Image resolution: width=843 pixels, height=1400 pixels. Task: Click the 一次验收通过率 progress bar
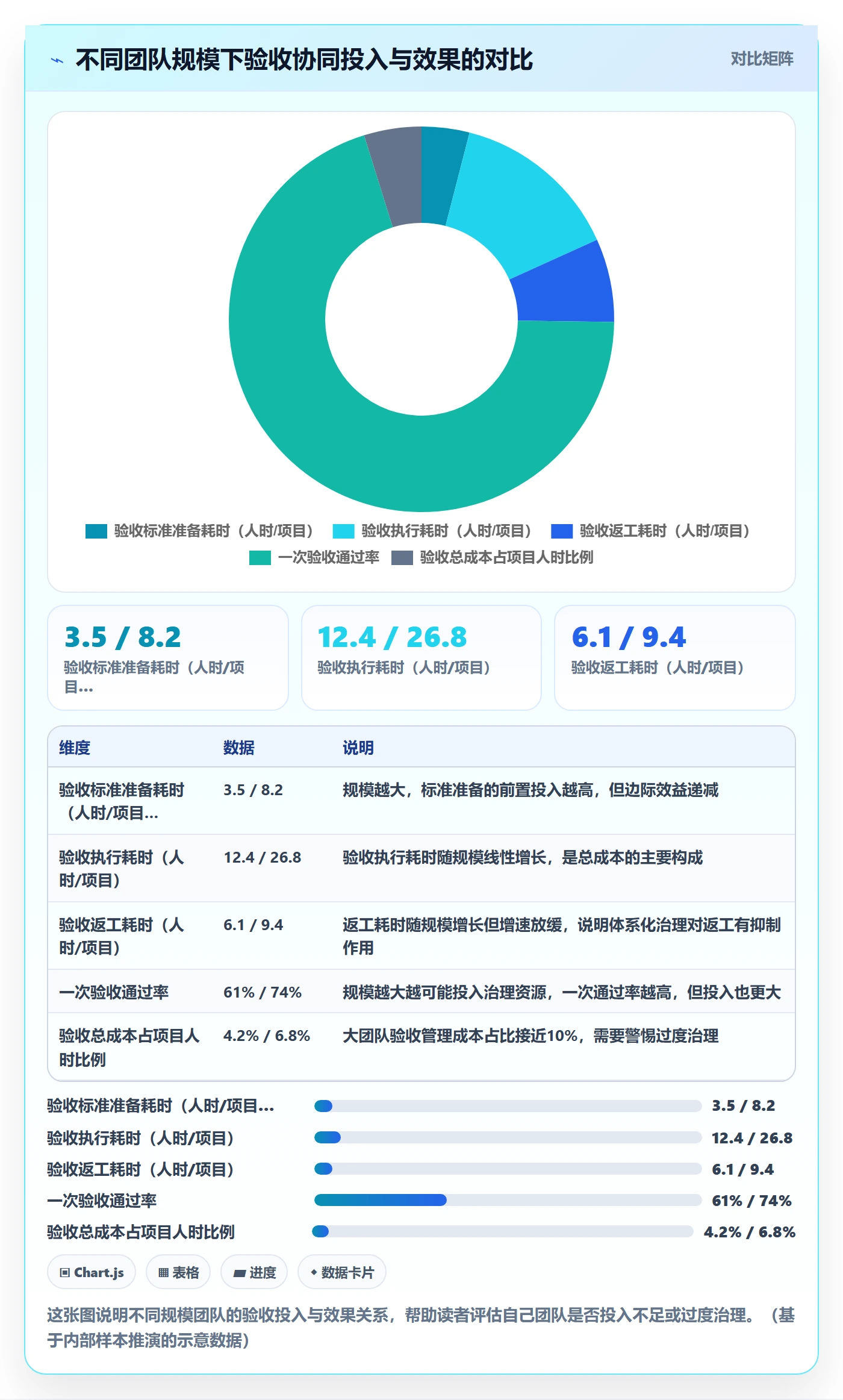[x=508, y=1200]
